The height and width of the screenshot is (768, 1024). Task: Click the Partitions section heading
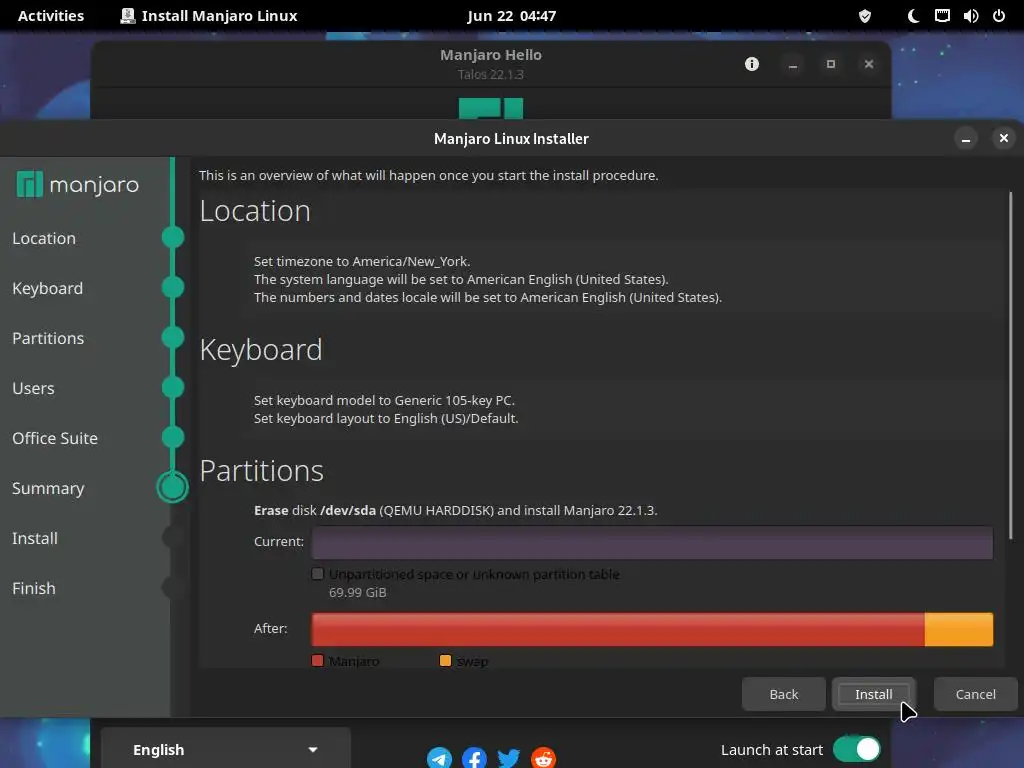[261, 471]
